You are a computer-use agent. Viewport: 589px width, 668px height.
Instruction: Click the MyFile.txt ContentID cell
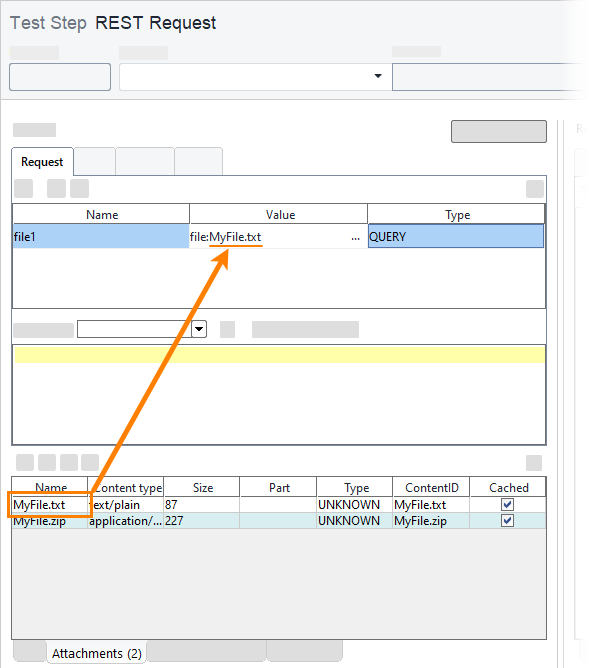(x=431, y=504)
